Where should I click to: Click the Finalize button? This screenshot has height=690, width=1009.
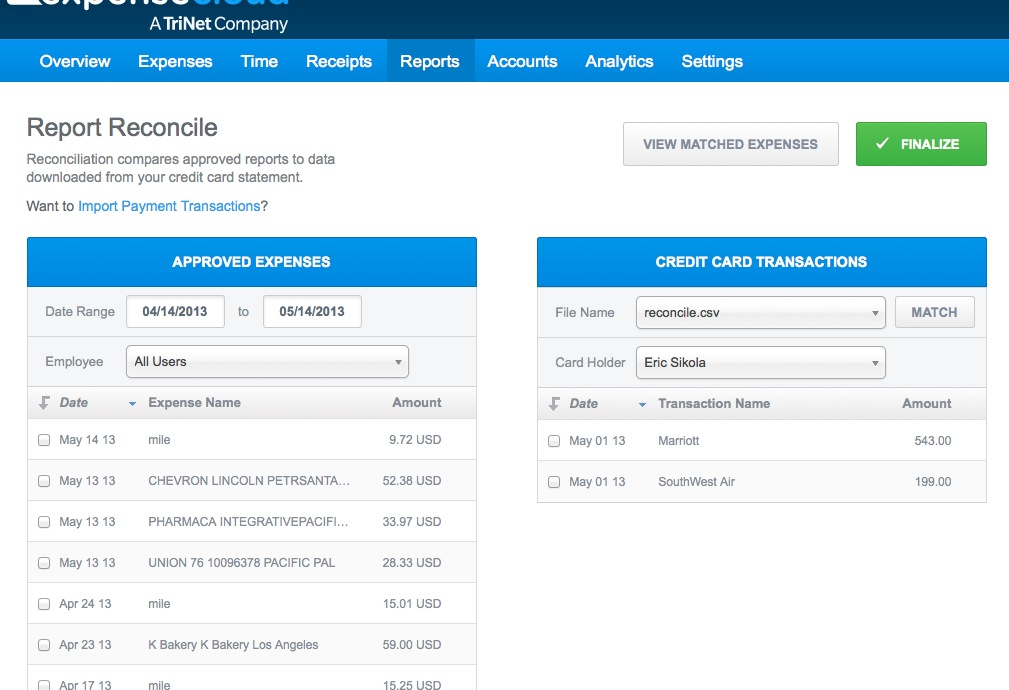click(920, 143)
